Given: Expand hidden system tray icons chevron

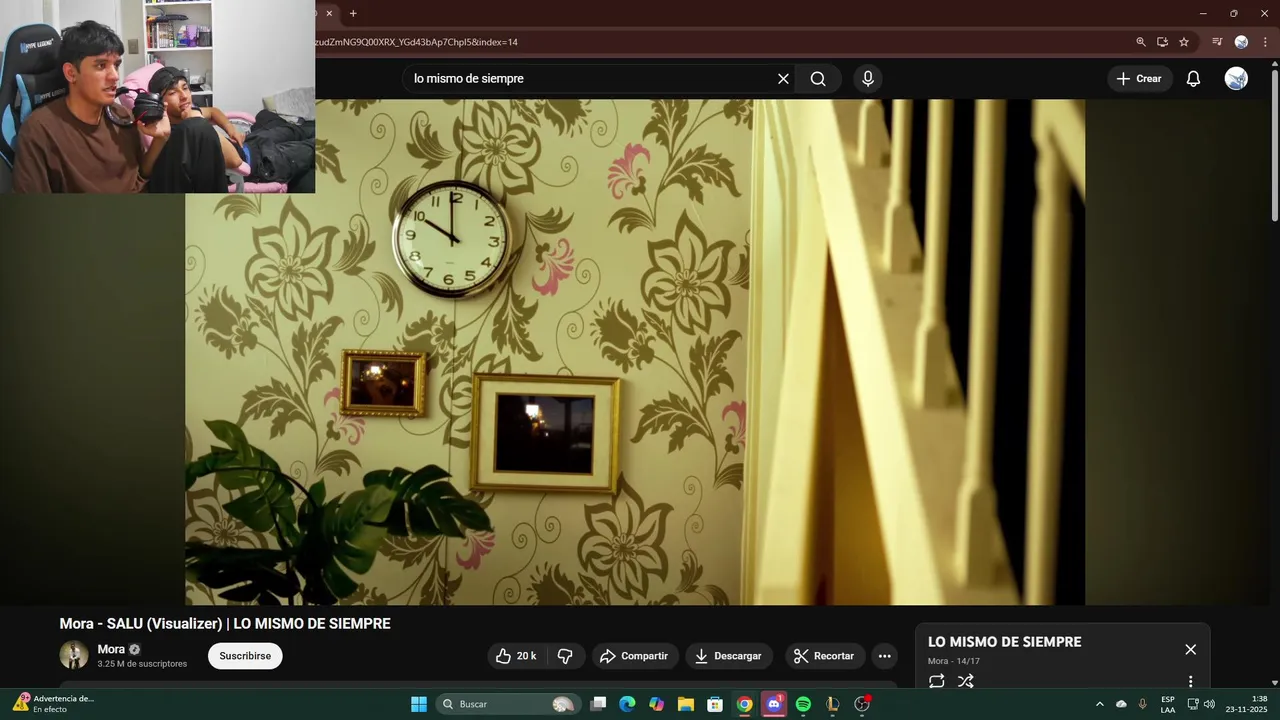Looking at the screenshot, I should tap(1100, 704).
